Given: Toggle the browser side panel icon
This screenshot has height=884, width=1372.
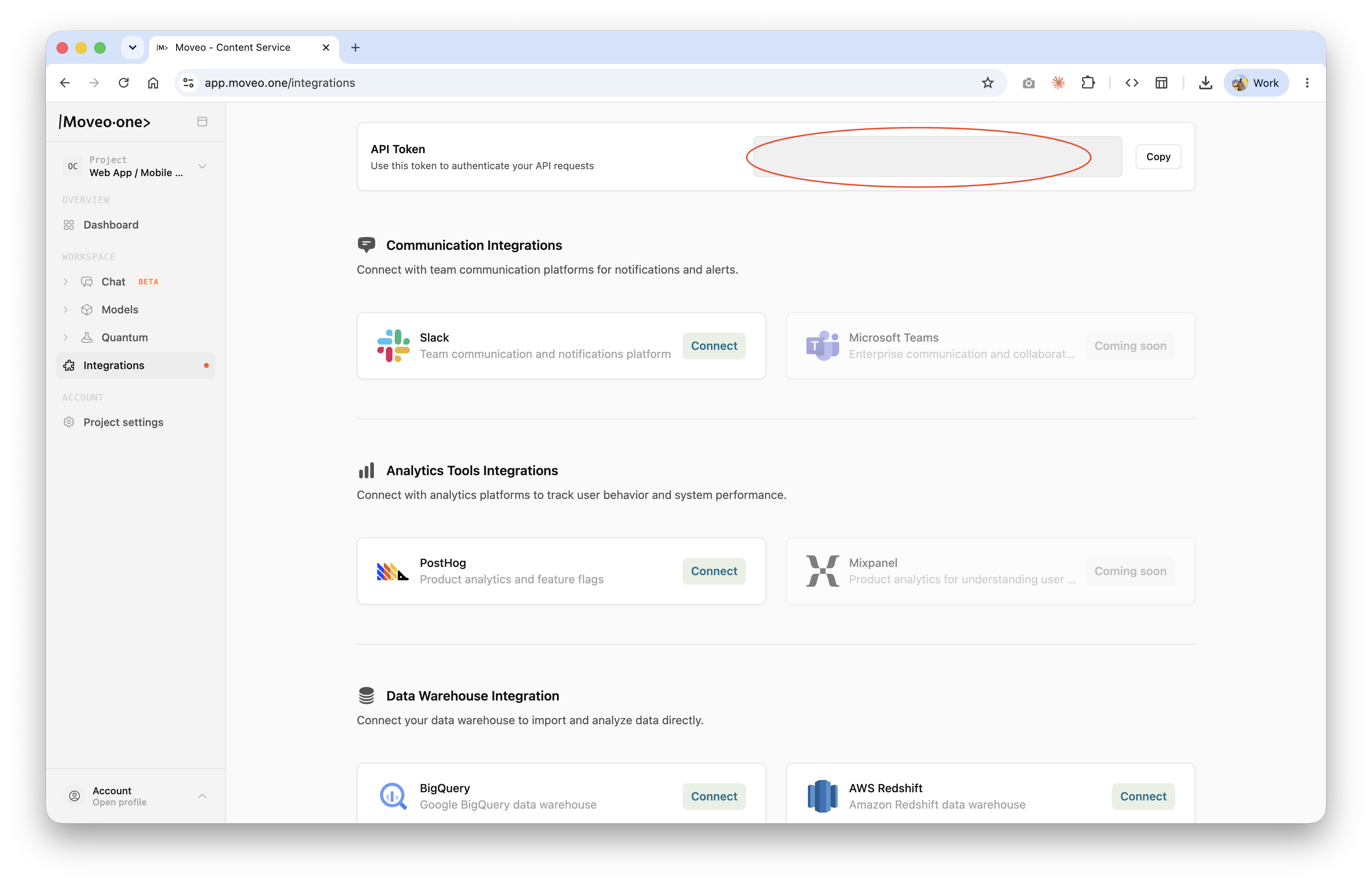Looking at the screenshot, I should [x=1161, y=83].
